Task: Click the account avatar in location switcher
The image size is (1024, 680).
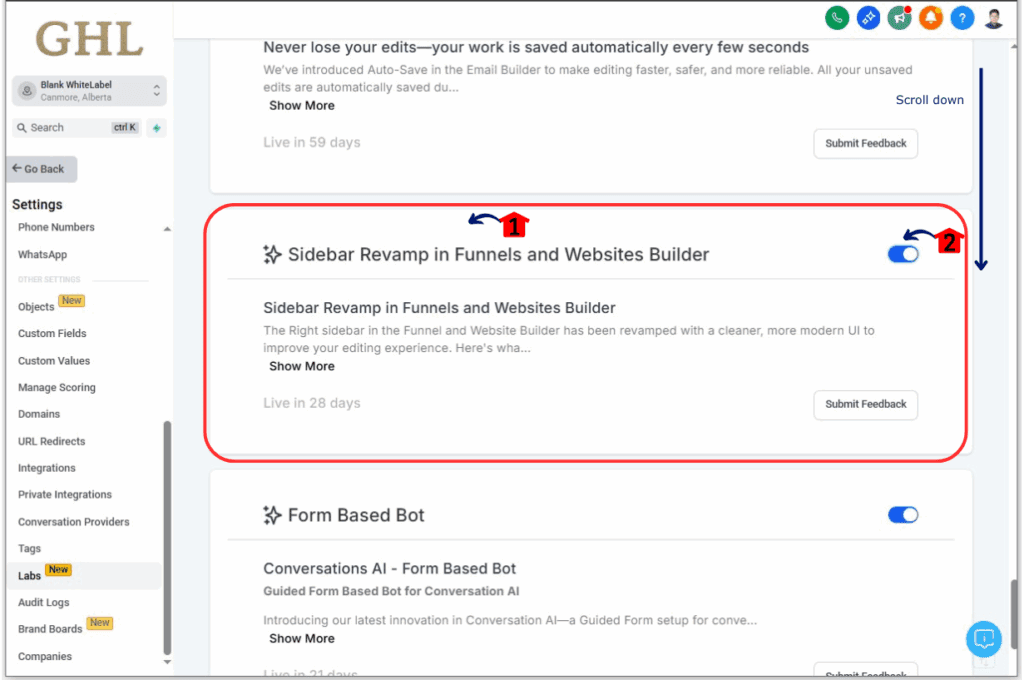Action: [x=27, y=91]
